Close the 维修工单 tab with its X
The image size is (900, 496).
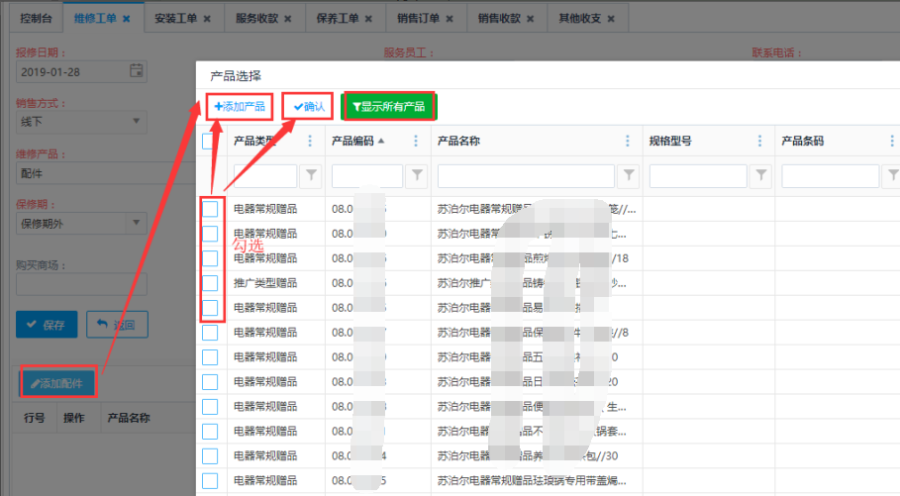point(127,19)
